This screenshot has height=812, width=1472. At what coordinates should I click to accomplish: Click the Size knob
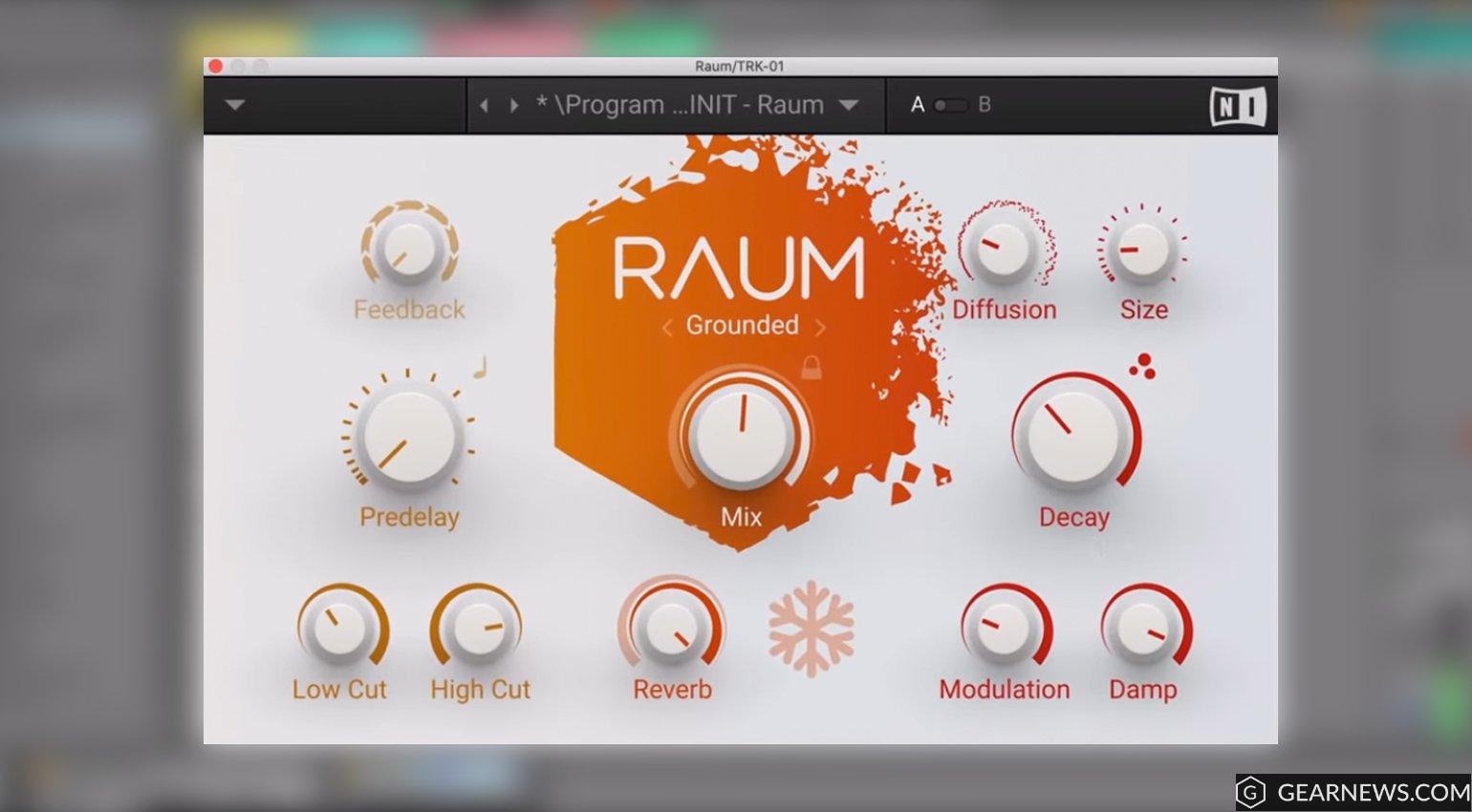[1143, 247]
